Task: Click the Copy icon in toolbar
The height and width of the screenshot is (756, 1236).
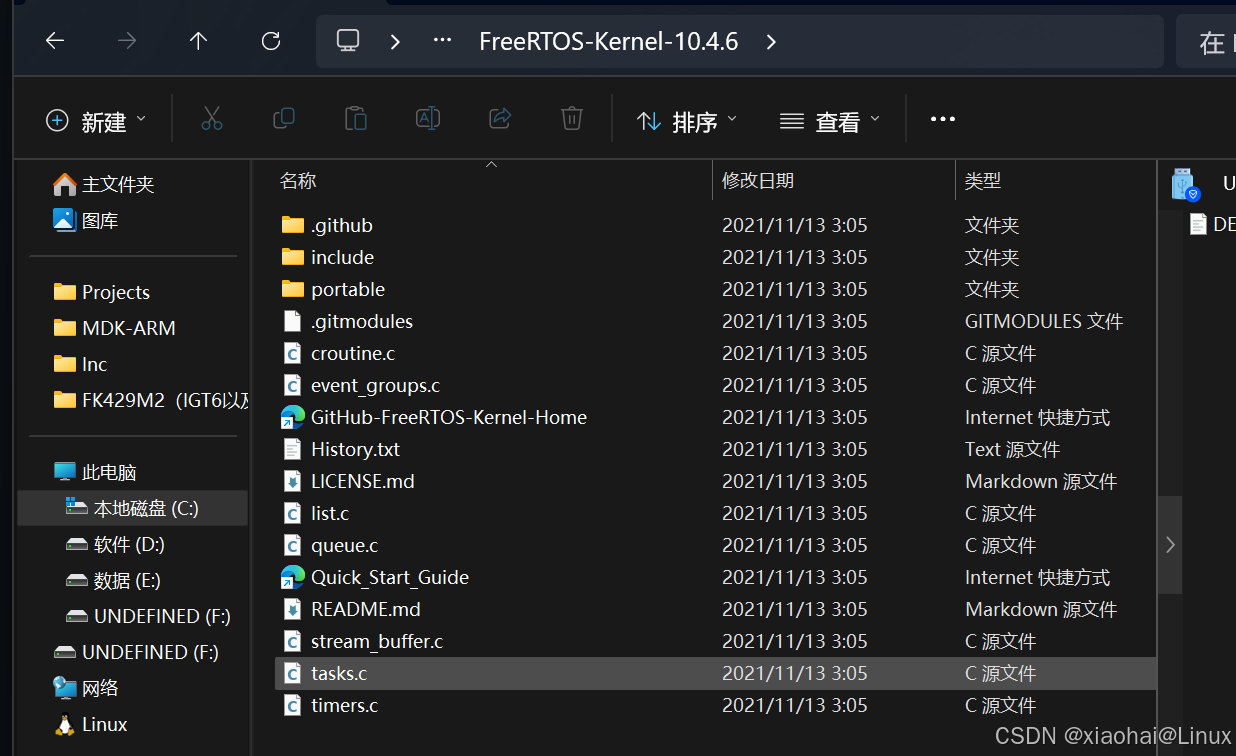Action: point(283,119)
